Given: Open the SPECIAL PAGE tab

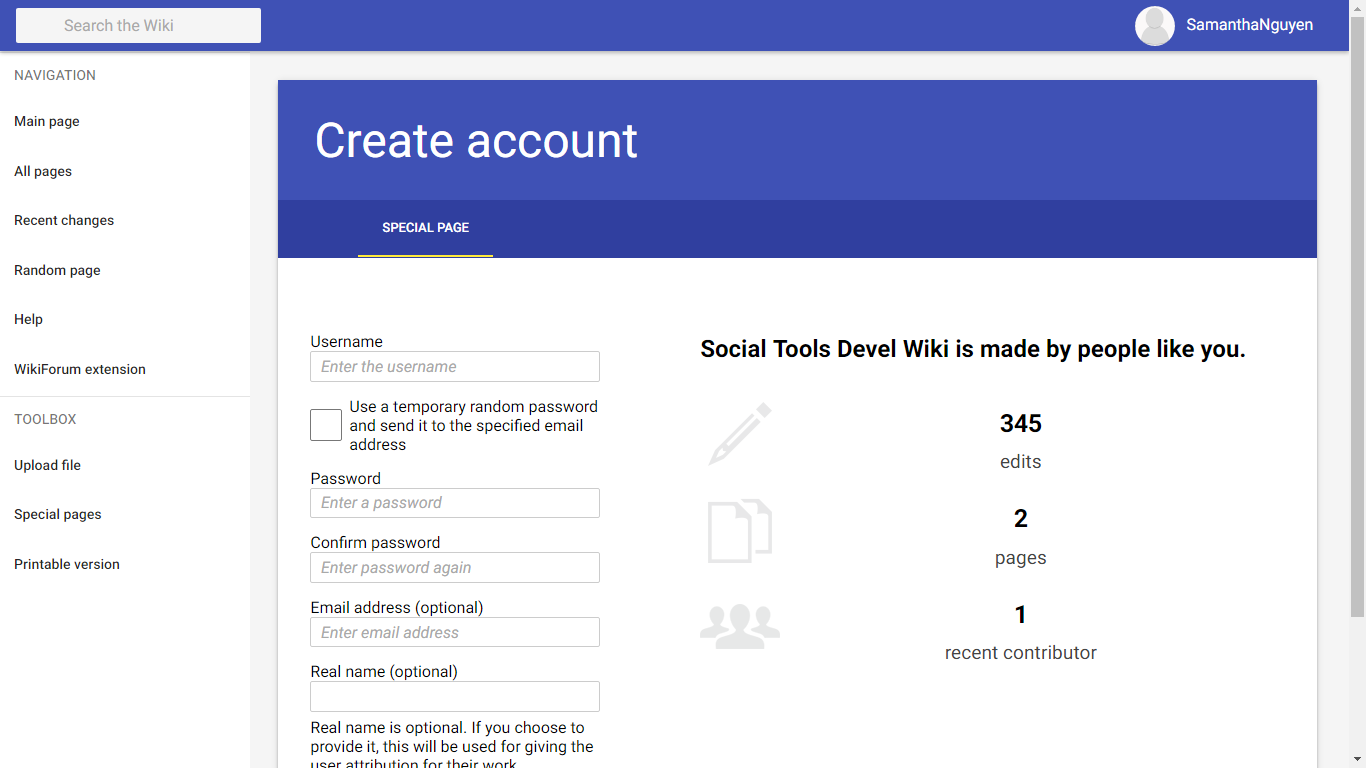Looking at the screenshot, I should pos(425,228).
